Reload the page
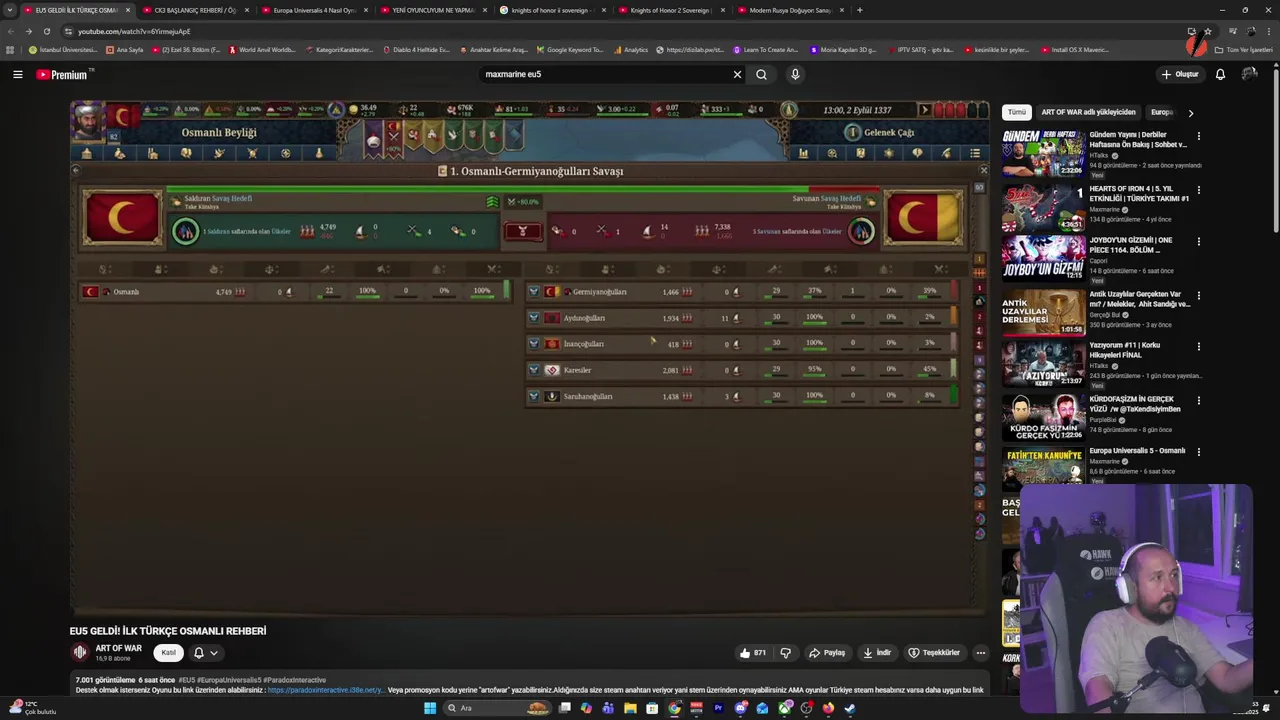1280x720 pixels. [46, 31]
